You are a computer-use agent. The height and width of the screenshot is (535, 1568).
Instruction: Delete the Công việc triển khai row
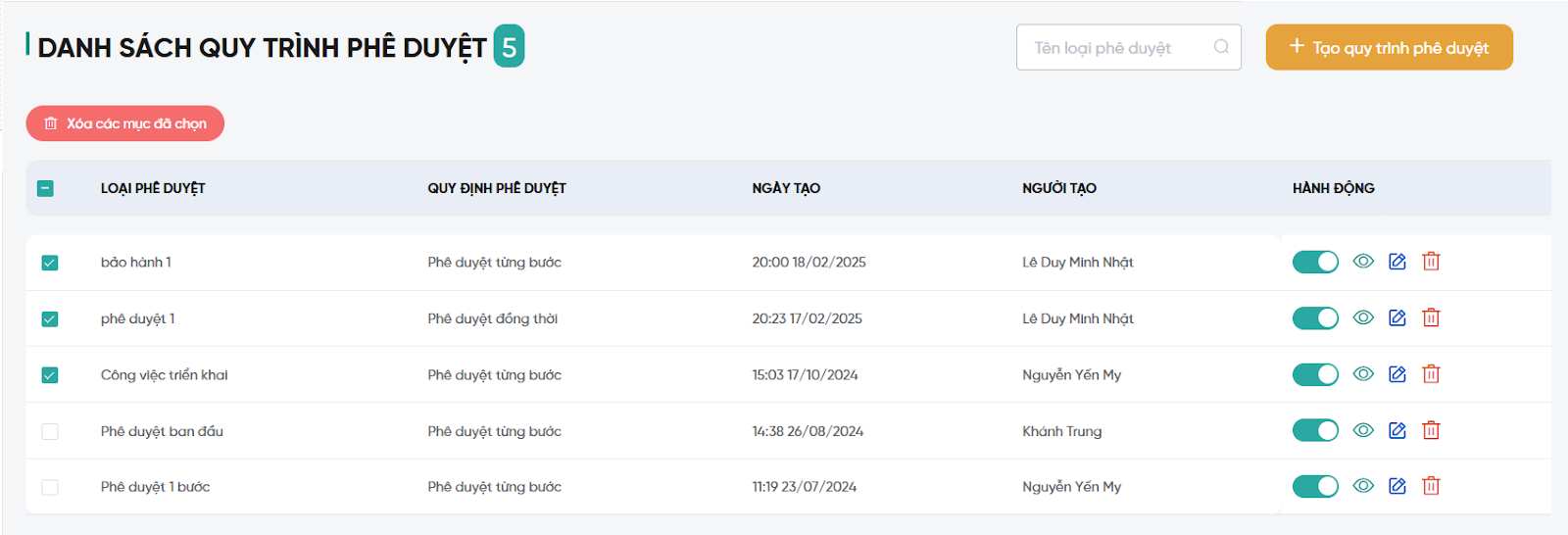click(x=1431, y=374)
